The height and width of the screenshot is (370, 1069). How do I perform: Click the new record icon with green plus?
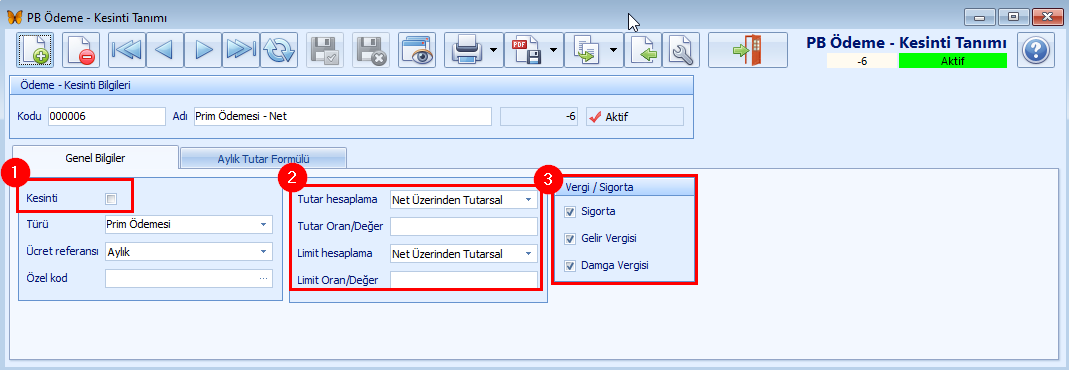(35, 50)
